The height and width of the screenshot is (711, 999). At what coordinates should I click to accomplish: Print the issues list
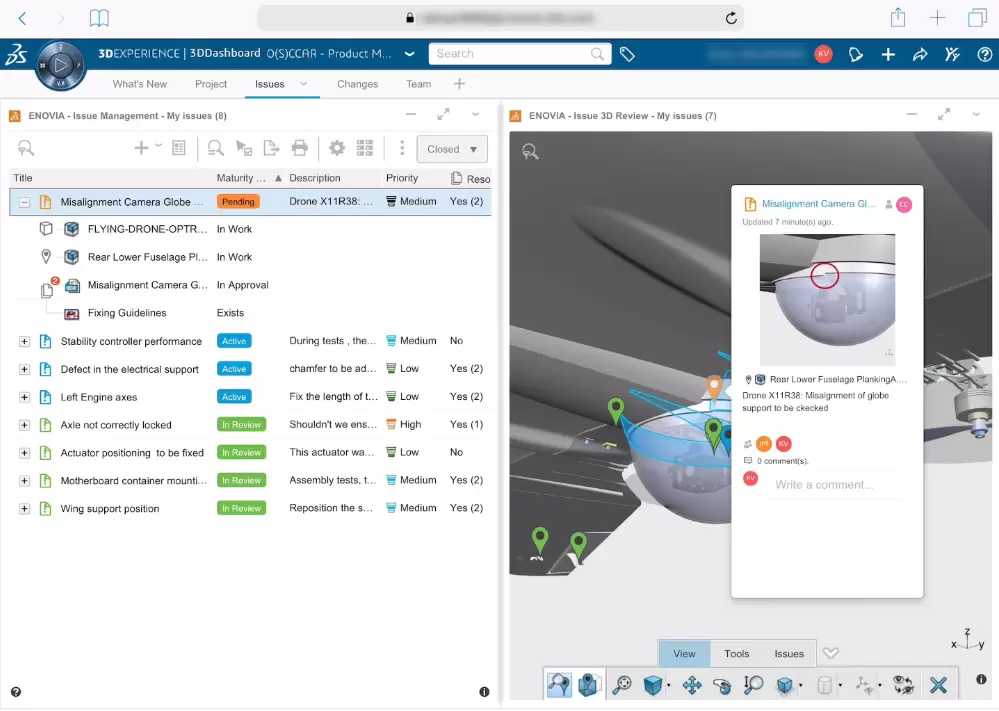[299, 149]
